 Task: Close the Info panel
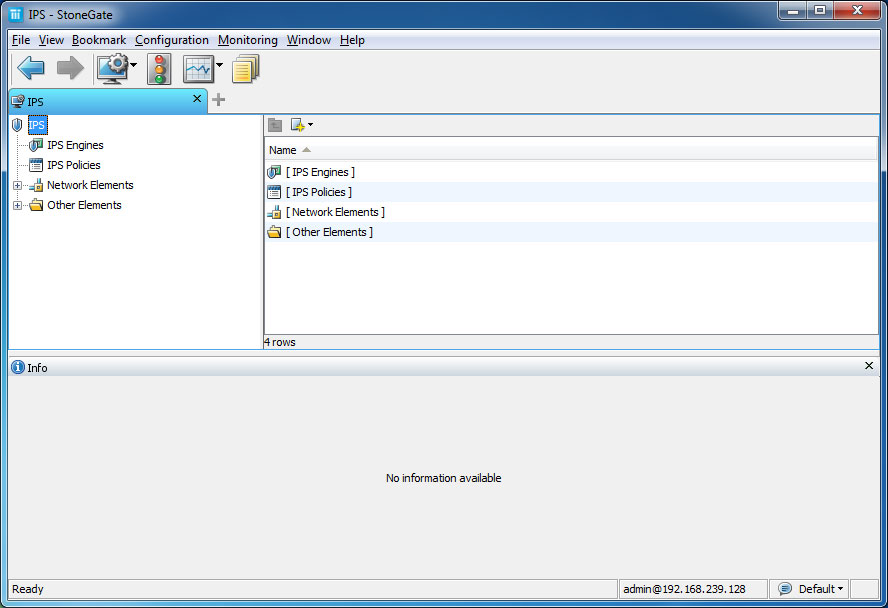[x=869, y=366]
